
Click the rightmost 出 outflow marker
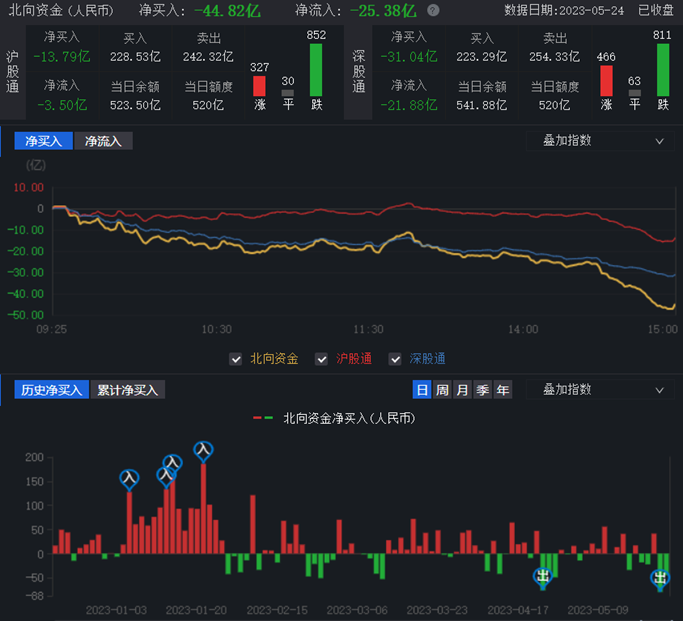point(660,578)
